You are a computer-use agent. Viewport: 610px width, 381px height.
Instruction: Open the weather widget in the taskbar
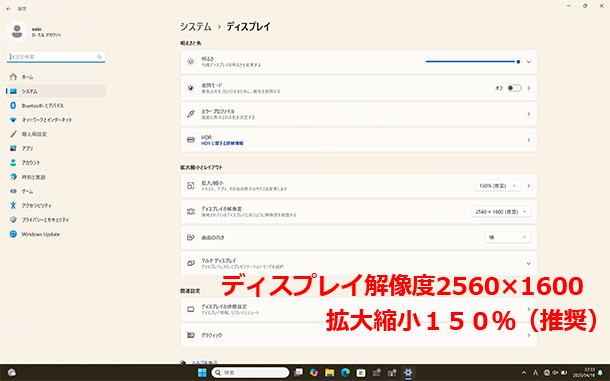[12, 373]
